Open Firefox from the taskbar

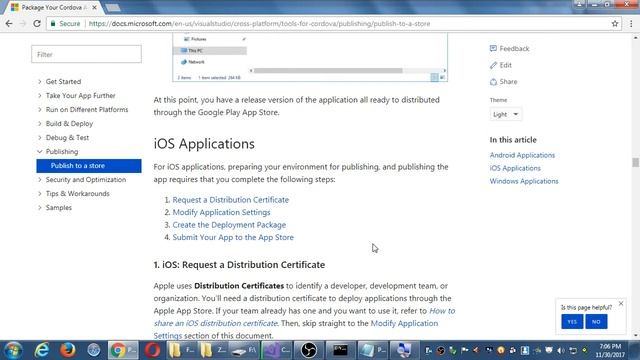pyautogui.click(x=68, y=350)
